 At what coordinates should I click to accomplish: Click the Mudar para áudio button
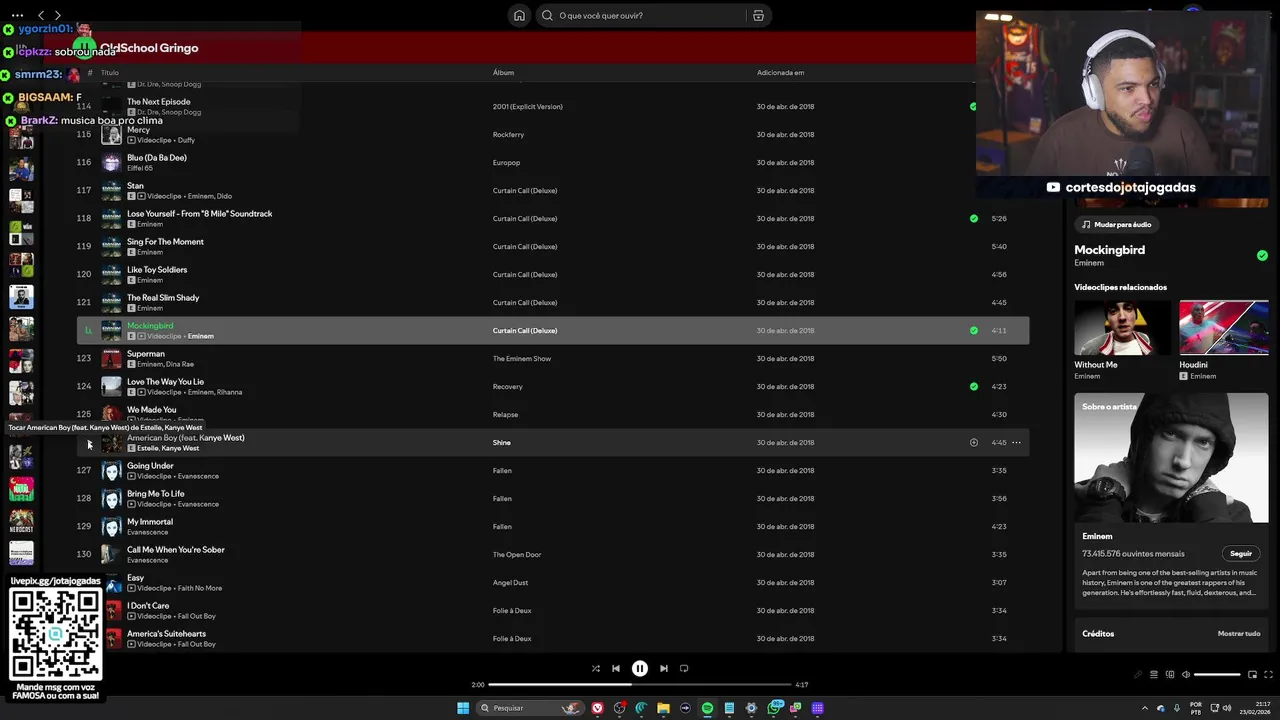[x=1116, y=225]
